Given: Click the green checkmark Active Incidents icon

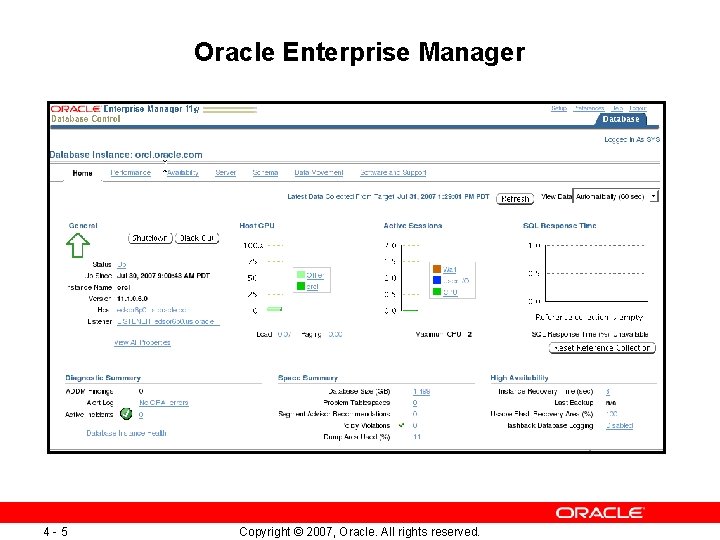Looking at the screenshot, I should pos(125,414).
